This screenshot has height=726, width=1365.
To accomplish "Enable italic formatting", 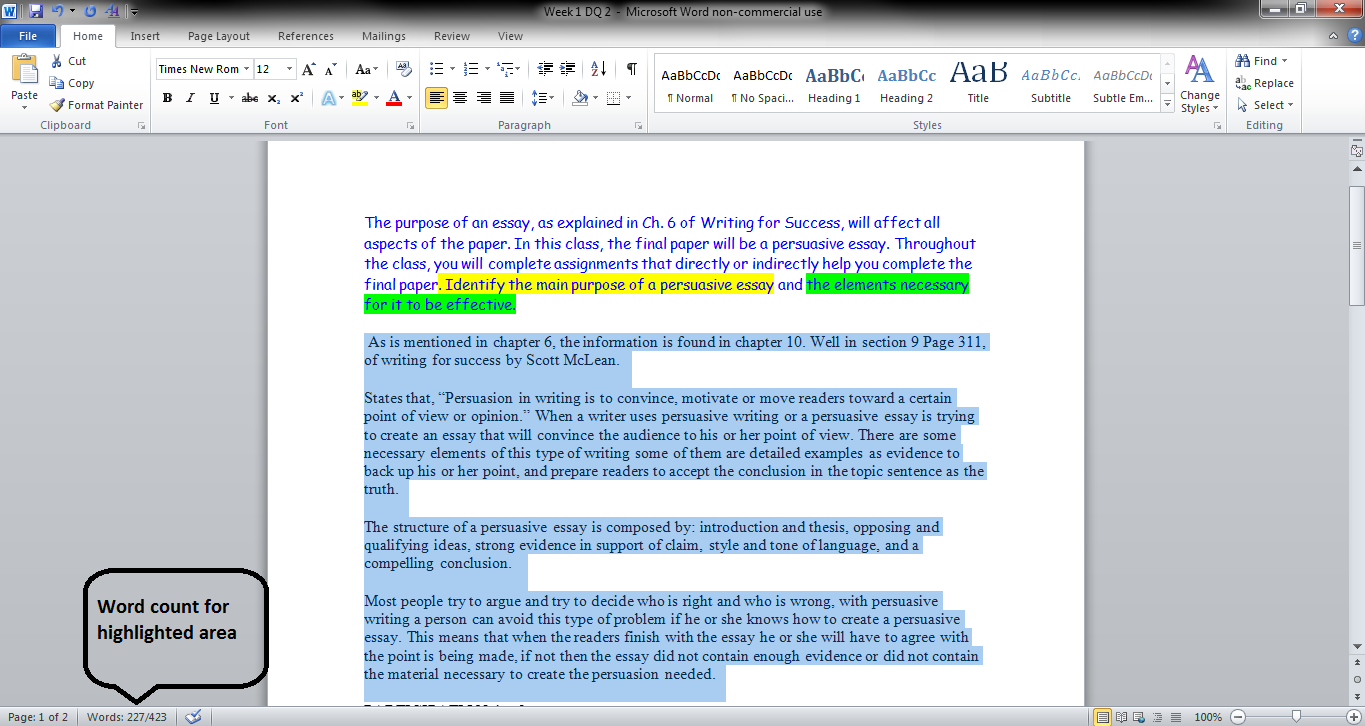I will click(188, 97).
